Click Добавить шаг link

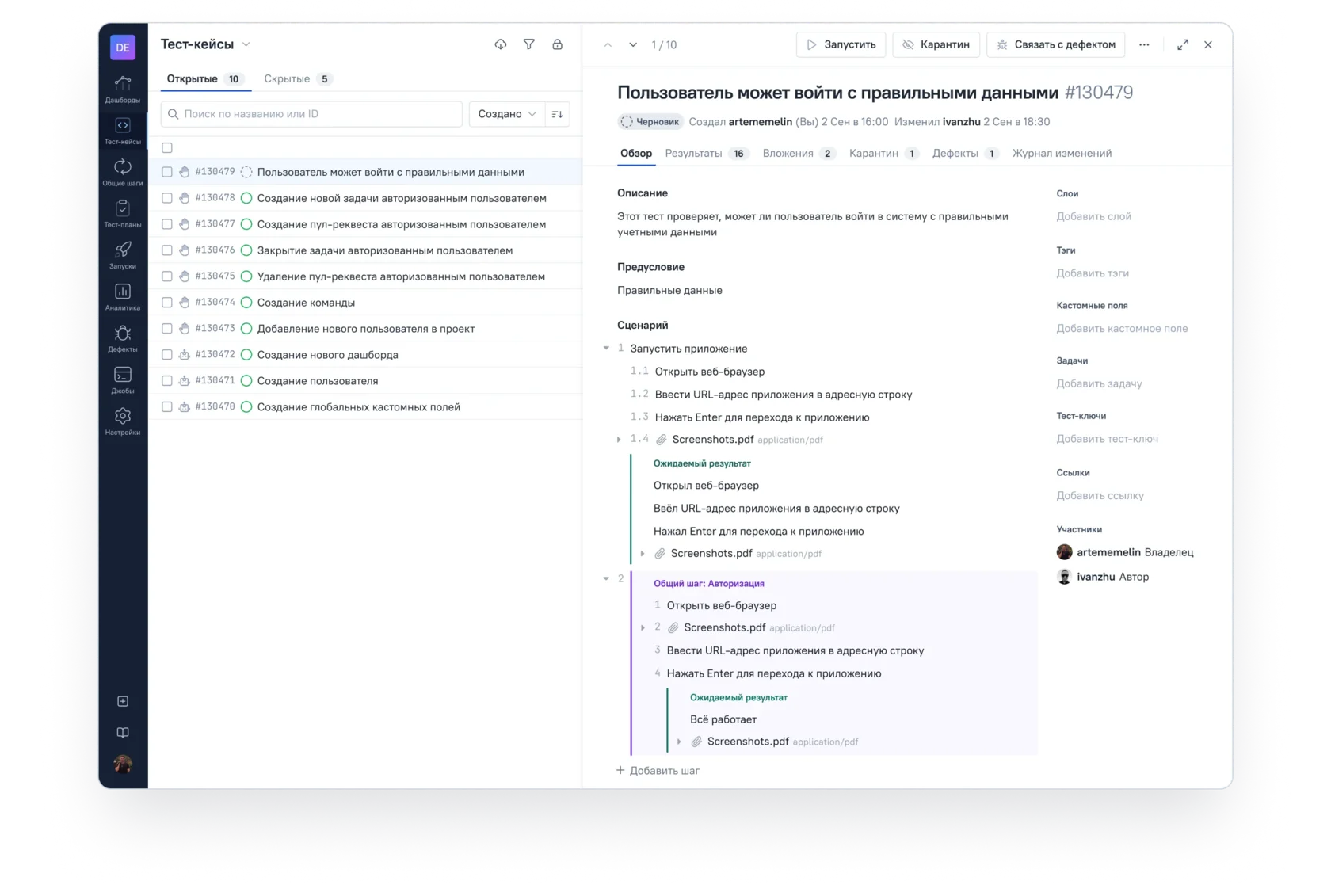point(658,771)
